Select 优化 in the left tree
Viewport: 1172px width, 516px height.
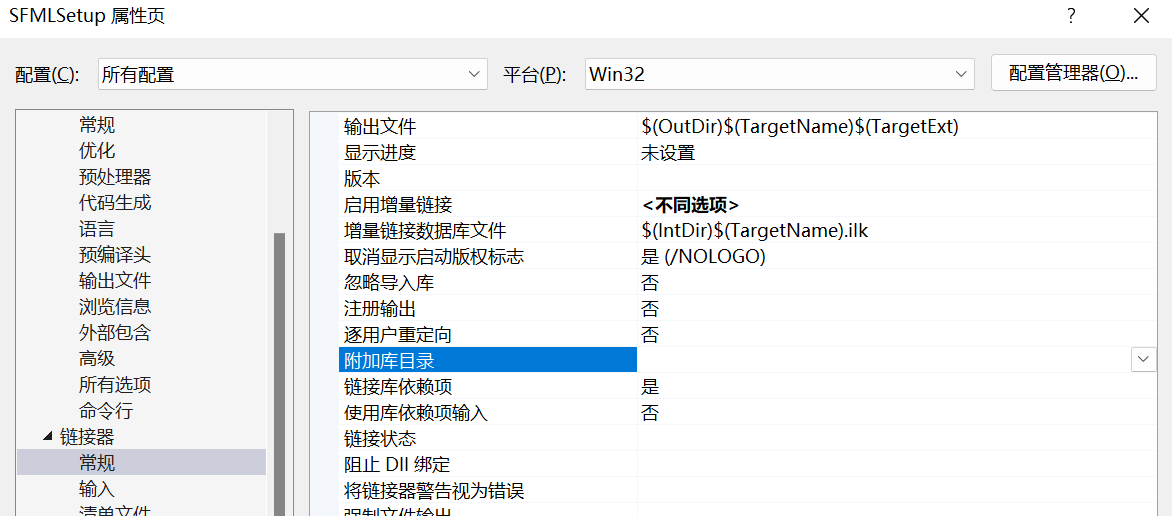97,151
